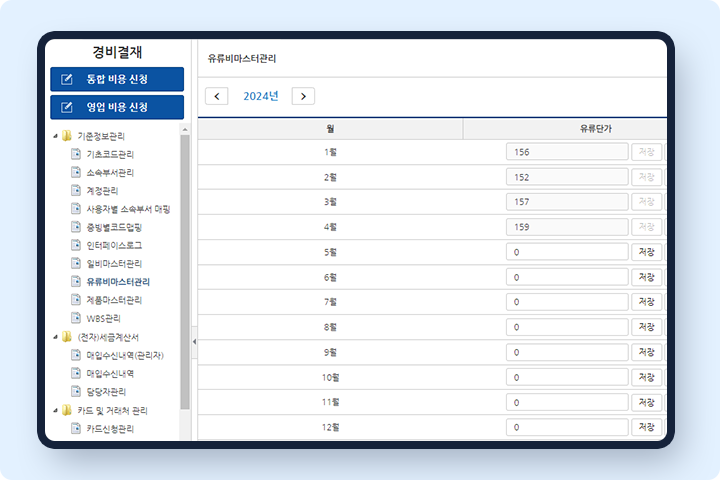Focus the 6월 fuel price input

pyautogui.click(x=567, y=277)
